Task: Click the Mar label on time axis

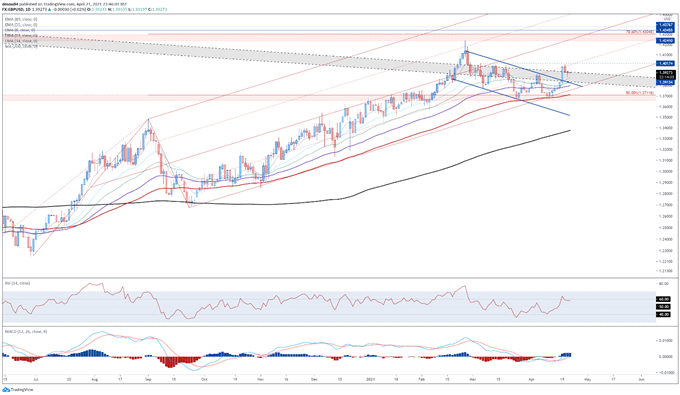Action: point(473,379)
